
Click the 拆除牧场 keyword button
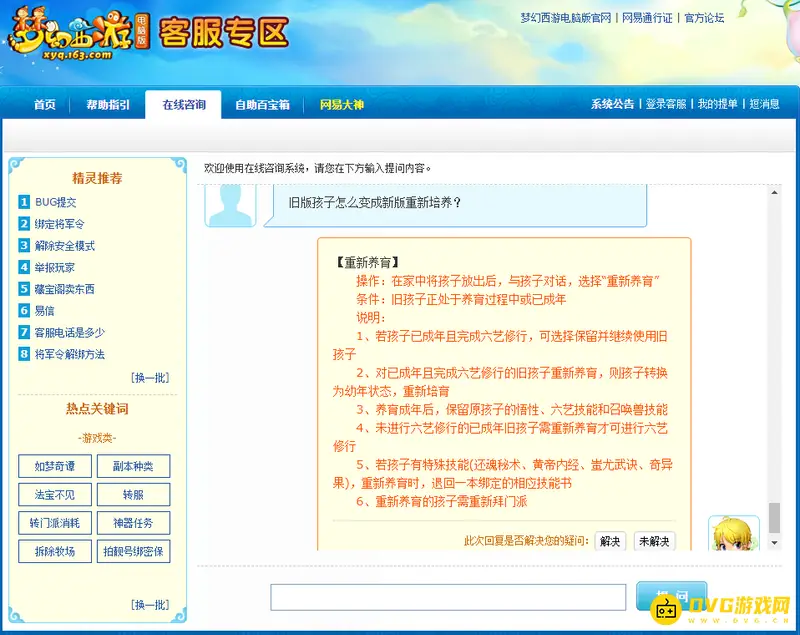pyautogui.click(x=55, y=551)
